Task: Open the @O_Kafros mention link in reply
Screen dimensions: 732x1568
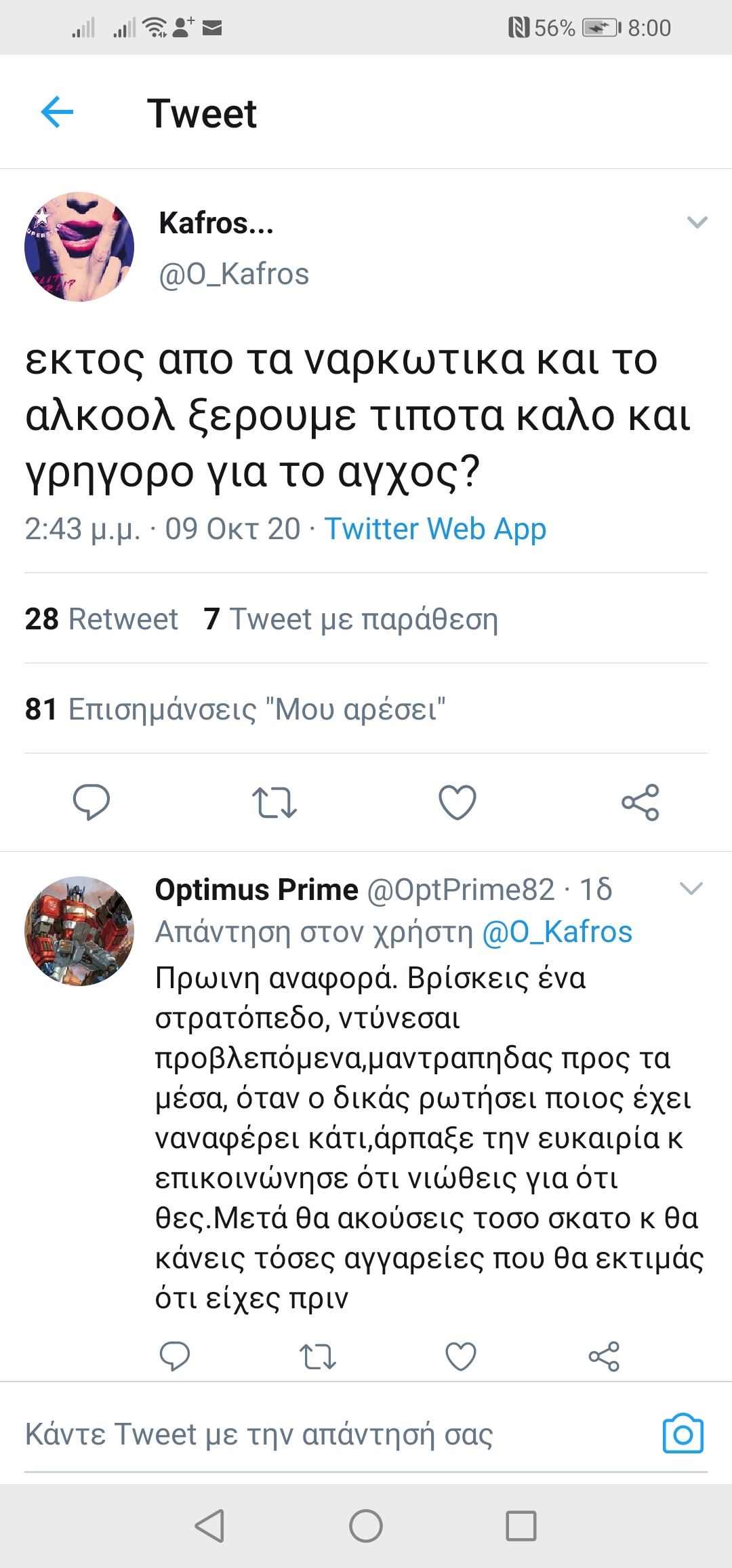Action: click(557, 932)
